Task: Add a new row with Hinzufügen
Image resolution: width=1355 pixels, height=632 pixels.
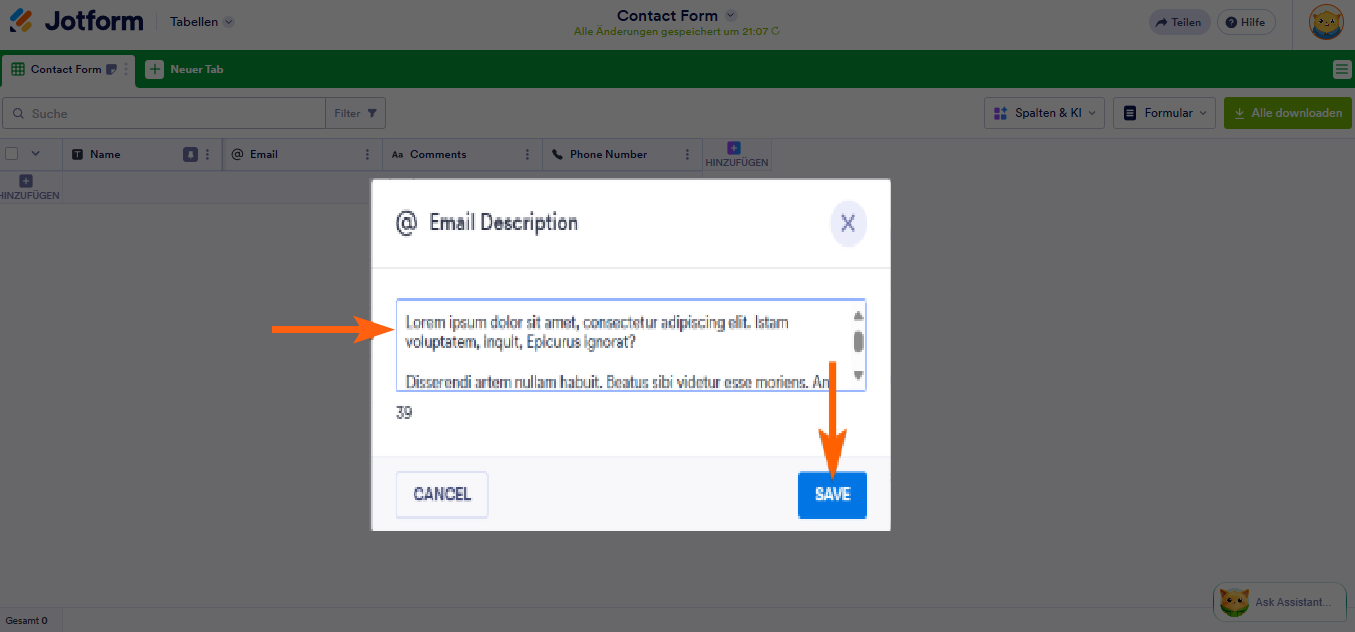Action: 28,188
